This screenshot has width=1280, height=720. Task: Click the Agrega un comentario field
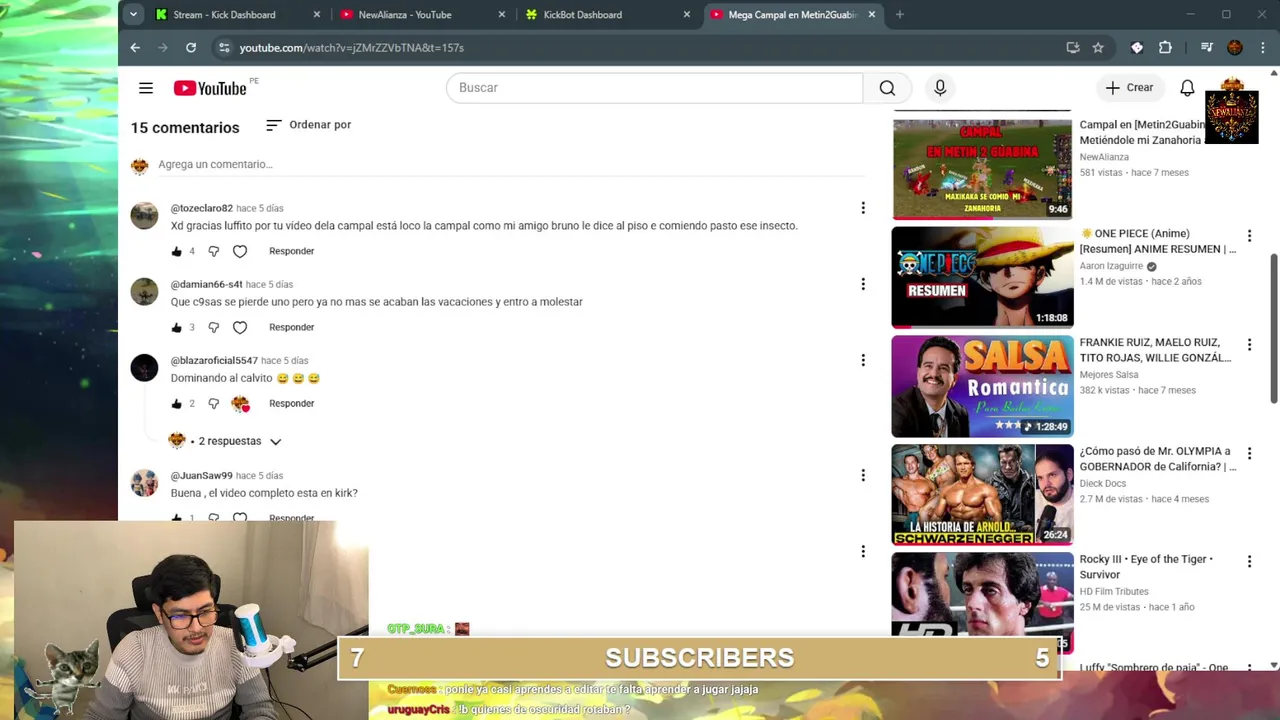click(x=510, y=164)
